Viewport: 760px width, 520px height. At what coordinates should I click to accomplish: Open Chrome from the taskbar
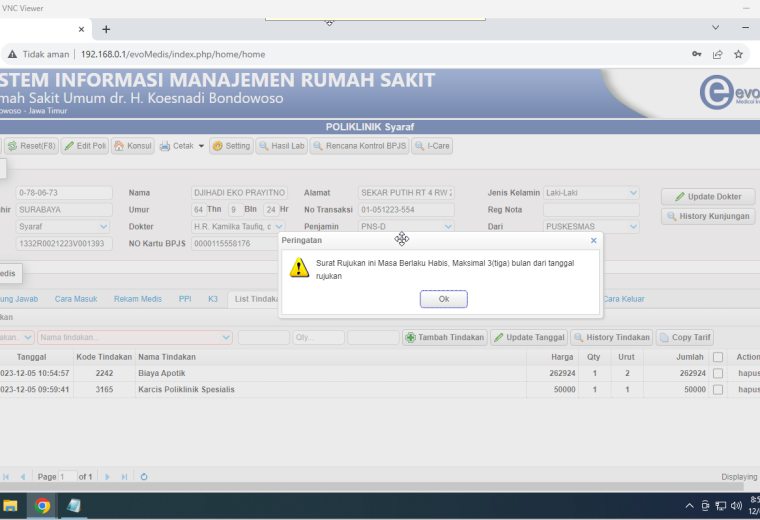click(x=42, y=506)
